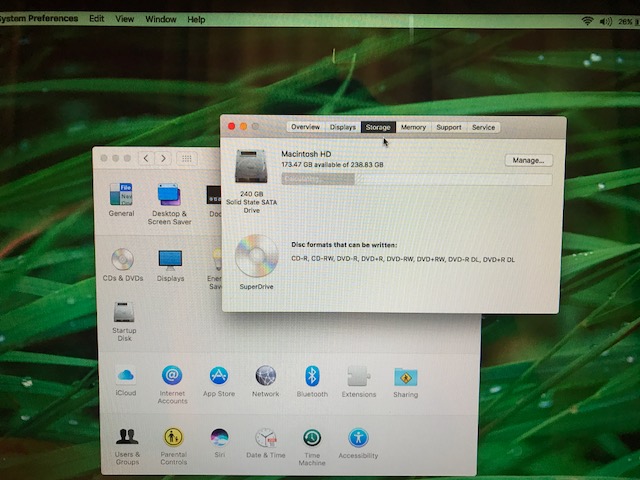Open the Window menu in menu bar

click(x=160, y=19)
